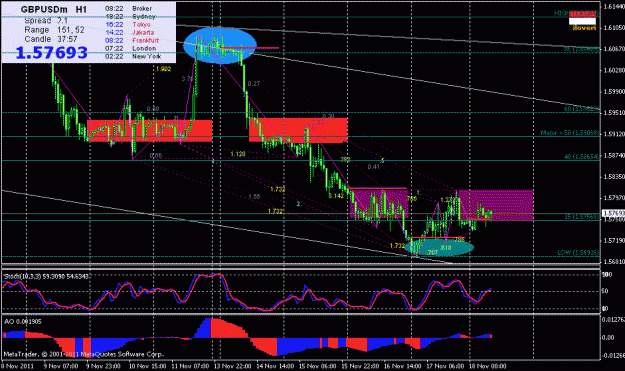Select the short red line beside the blue ellipse
This screenshot has height=371, width=625.
250,48
